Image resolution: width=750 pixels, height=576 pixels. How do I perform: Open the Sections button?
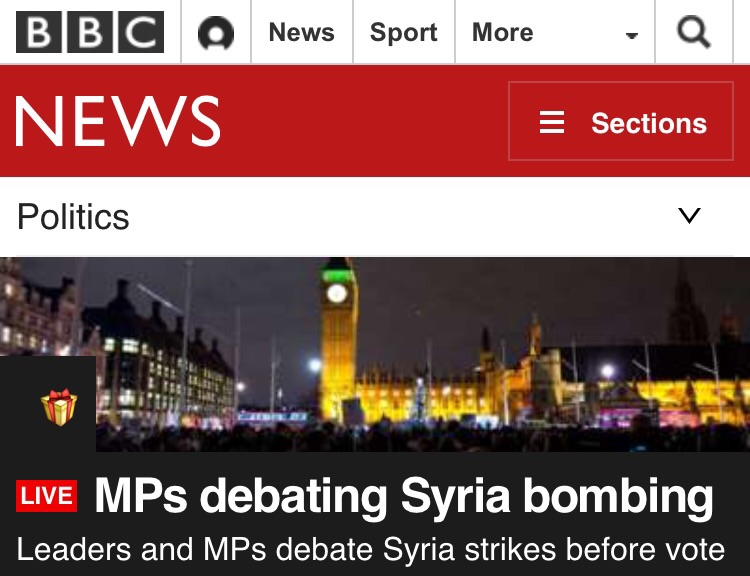[622, 122]
